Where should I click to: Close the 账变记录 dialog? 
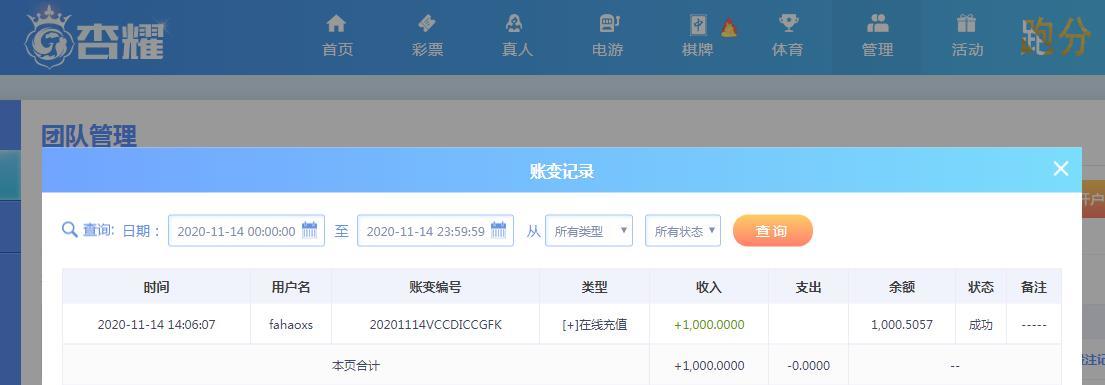pyautogui.click(x=1061, y=169)
